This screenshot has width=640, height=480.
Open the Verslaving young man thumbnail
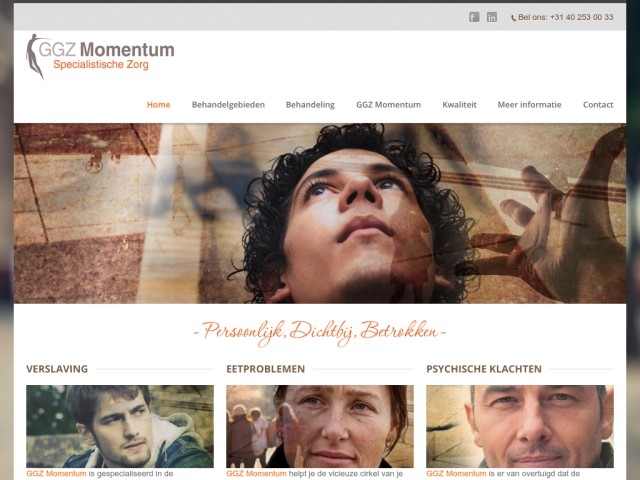(120, 426)
